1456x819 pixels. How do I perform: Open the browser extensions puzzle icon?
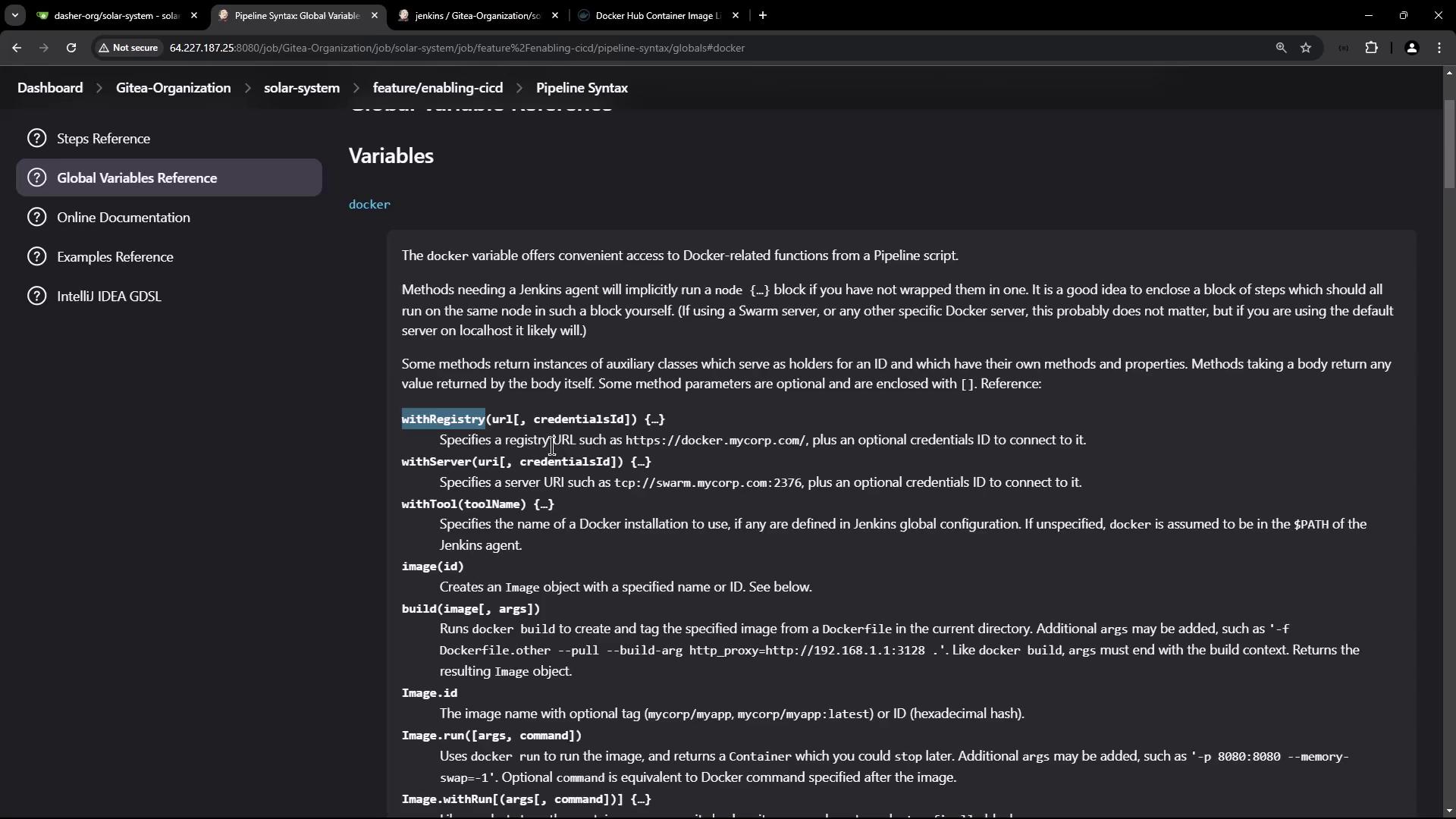[x=1371, y=48]
